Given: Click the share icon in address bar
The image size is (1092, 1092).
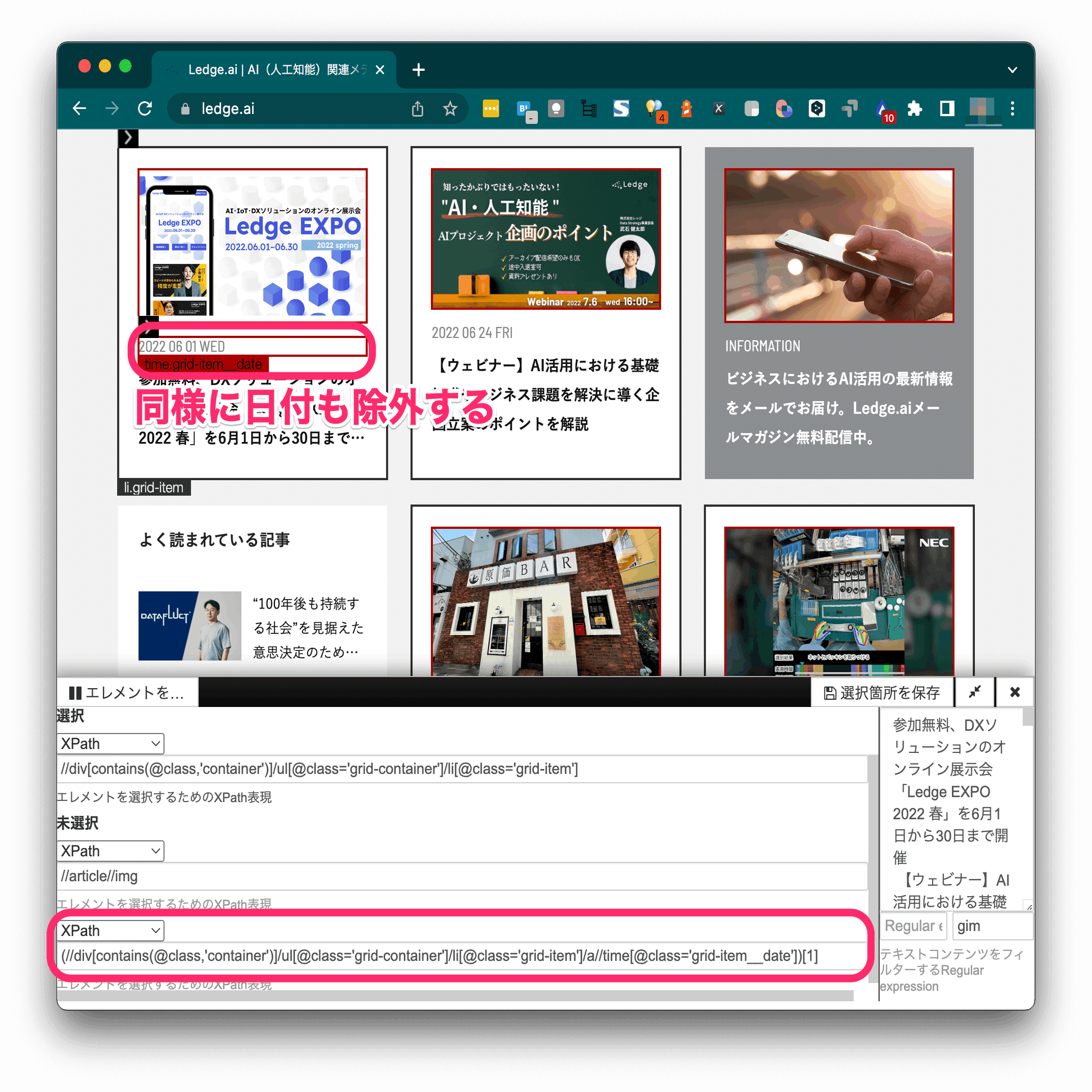Looking at the screenshot, I should (418, 108).
